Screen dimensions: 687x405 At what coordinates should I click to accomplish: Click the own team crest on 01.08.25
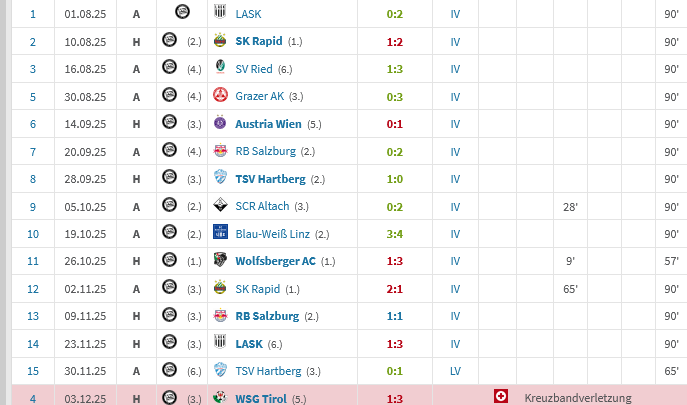(181, 14)
